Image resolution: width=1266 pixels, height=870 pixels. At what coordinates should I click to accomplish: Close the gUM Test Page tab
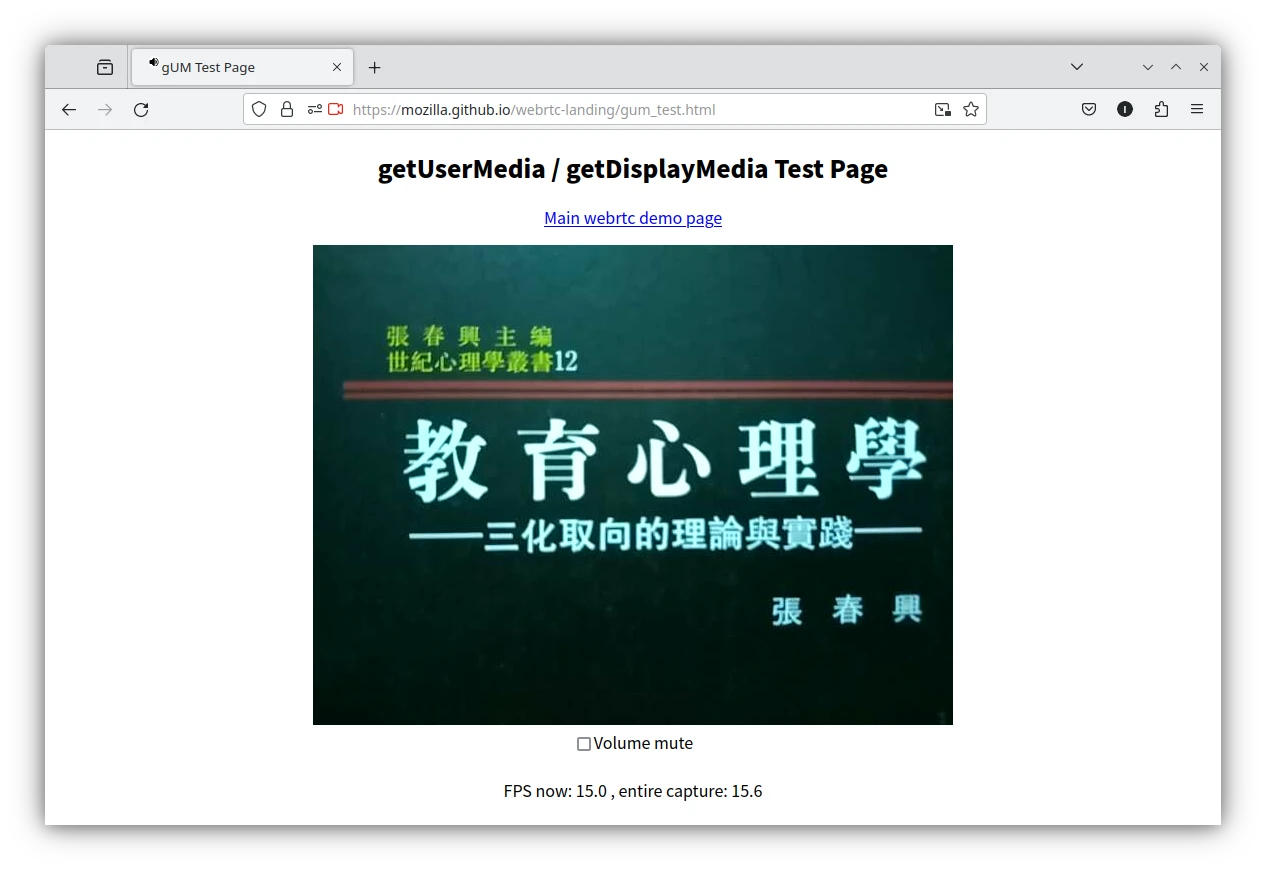(337, 67)
